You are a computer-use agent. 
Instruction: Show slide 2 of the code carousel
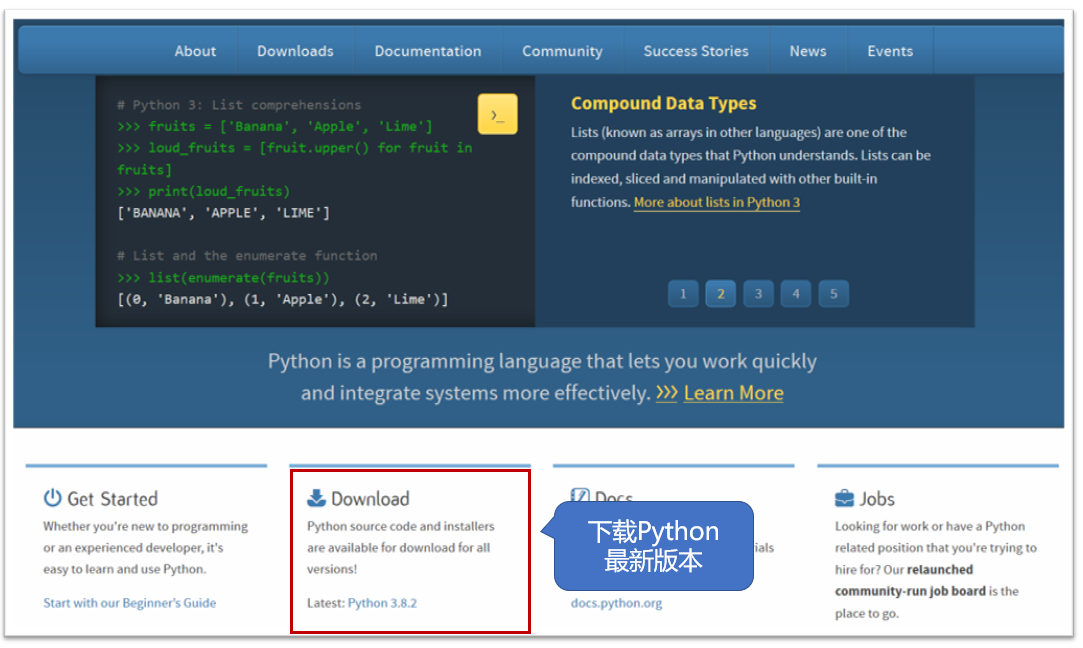720,294
